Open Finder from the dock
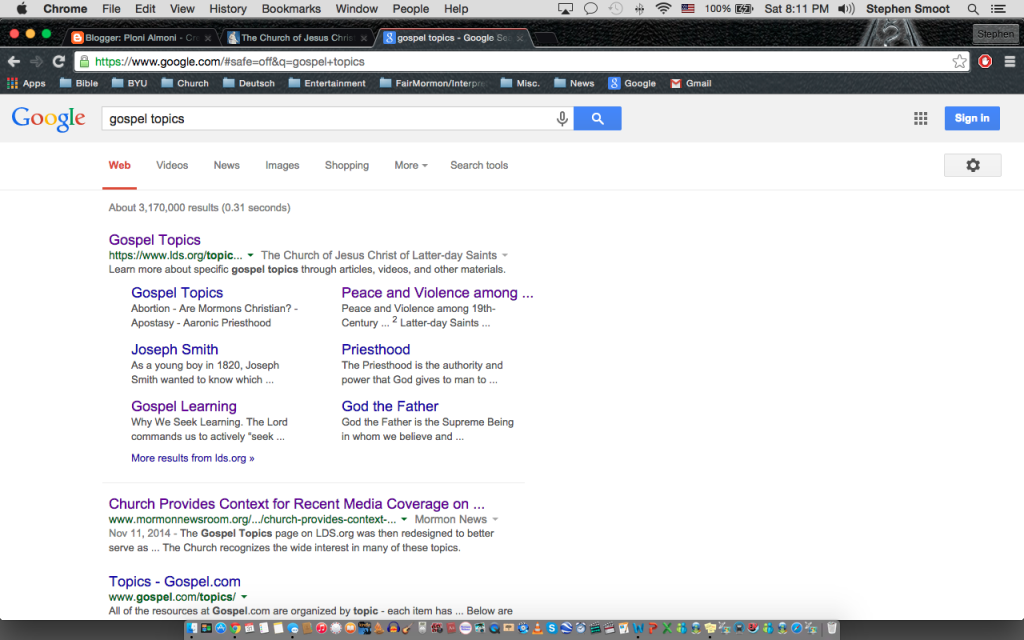This screenshot has height=640, width=1024. coord(191,628)
